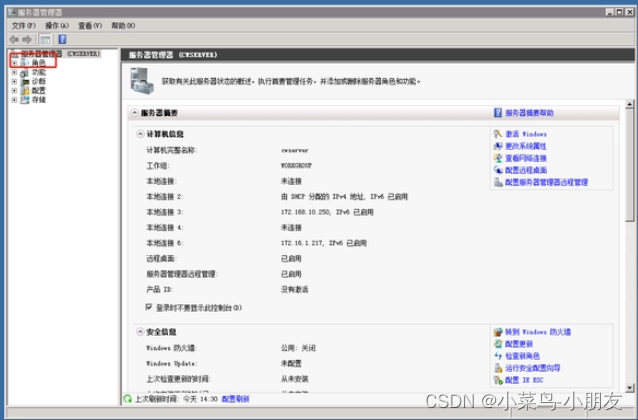Select the computer name value cwserver
Screen dimensions: 638x420
coord(295,150)
